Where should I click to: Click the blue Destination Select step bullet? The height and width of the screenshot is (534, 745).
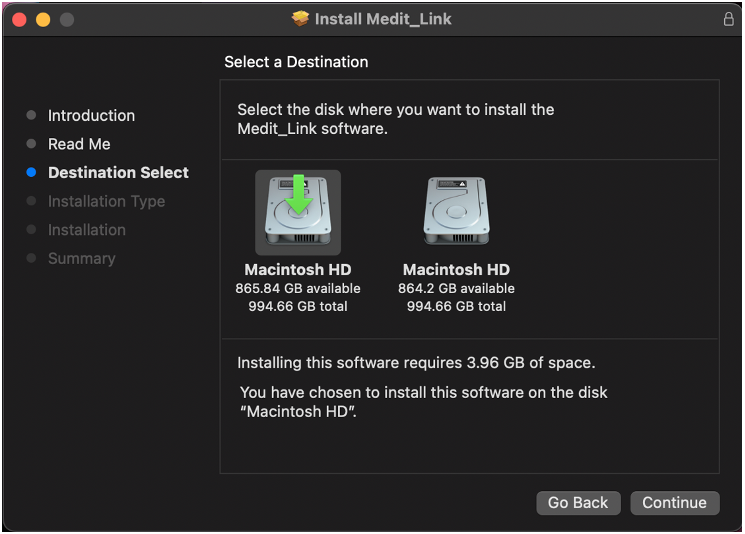pos(31,172)
